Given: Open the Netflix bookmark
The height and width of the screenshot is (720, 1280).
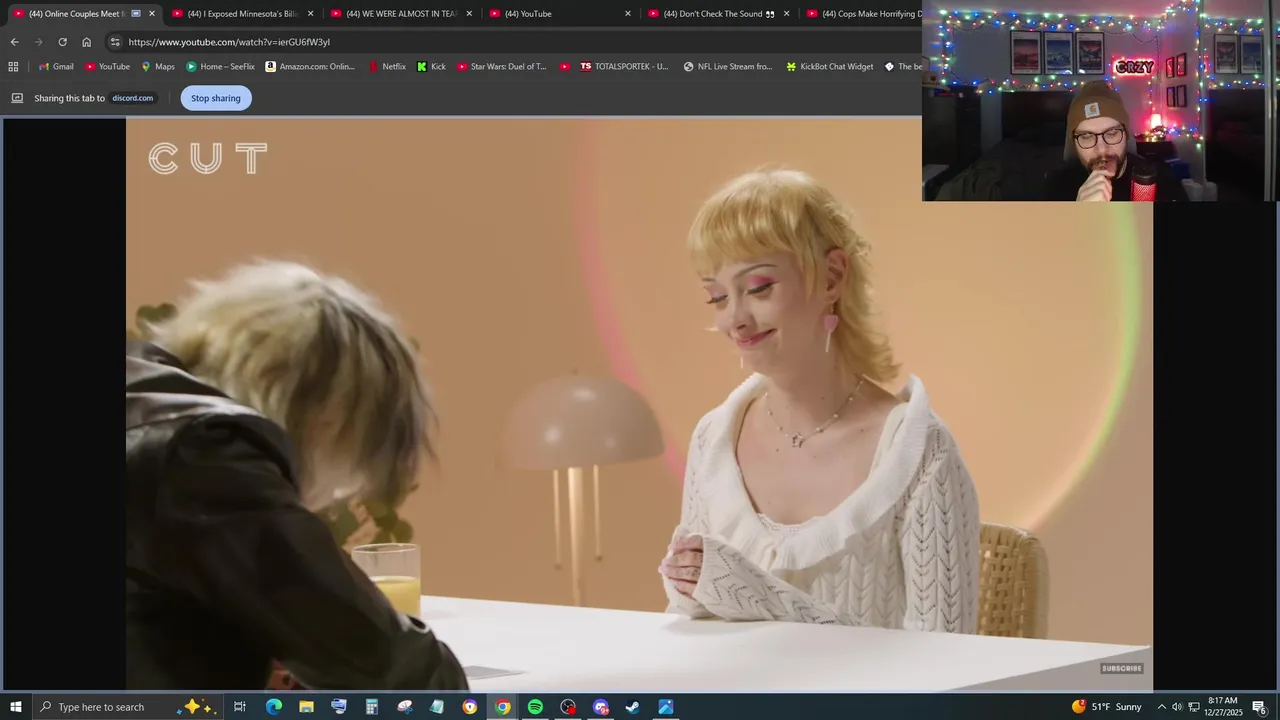Looking at the screenshot, I should (x=387, y=67).
